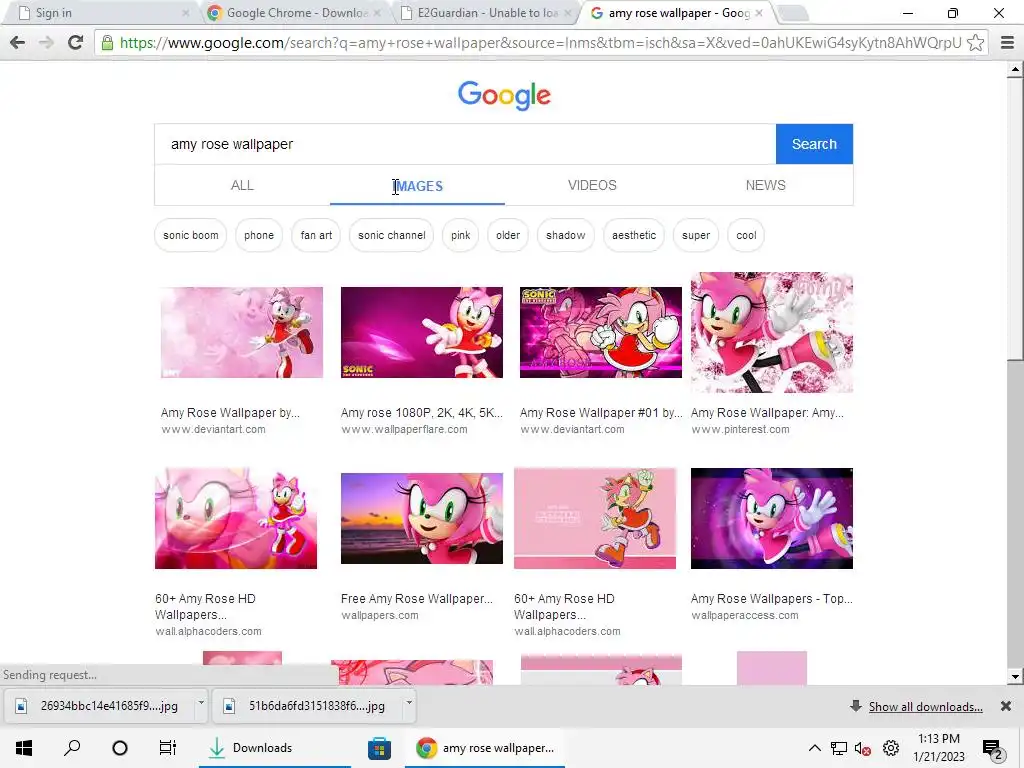Click in the Google search box
The width and height of the screenshot is (1024, 768).
(x=465, y=144)
